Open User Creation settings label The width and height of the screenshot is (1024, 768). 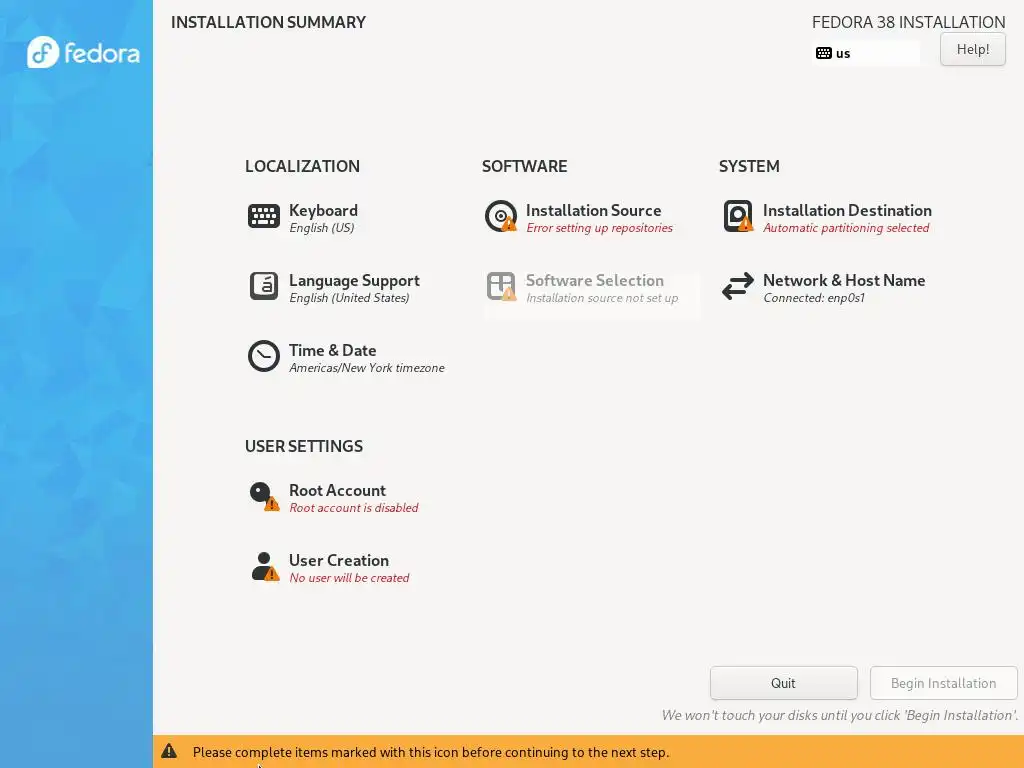[x=338, y=560]
